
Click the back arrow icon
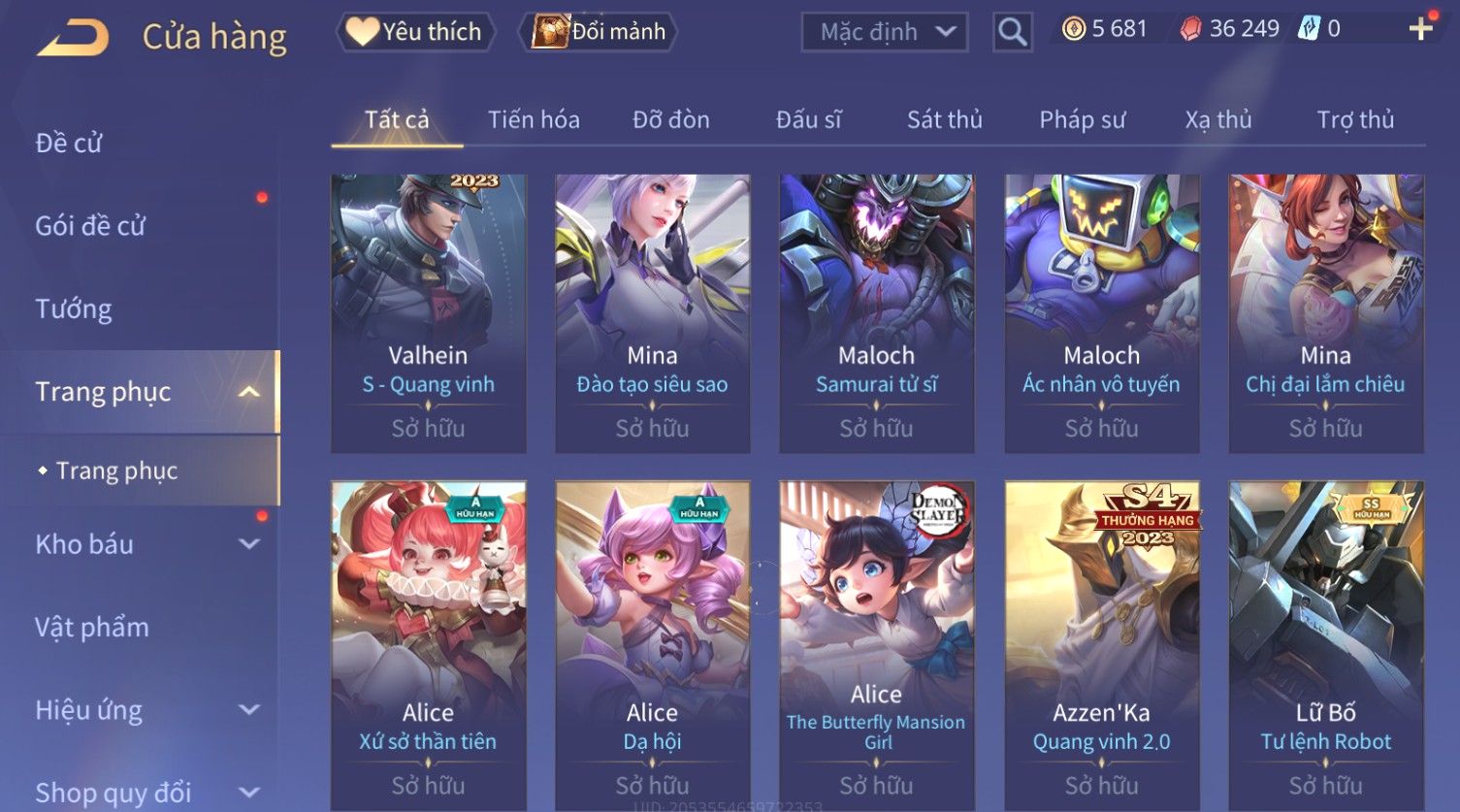click(x=73, y=38)
